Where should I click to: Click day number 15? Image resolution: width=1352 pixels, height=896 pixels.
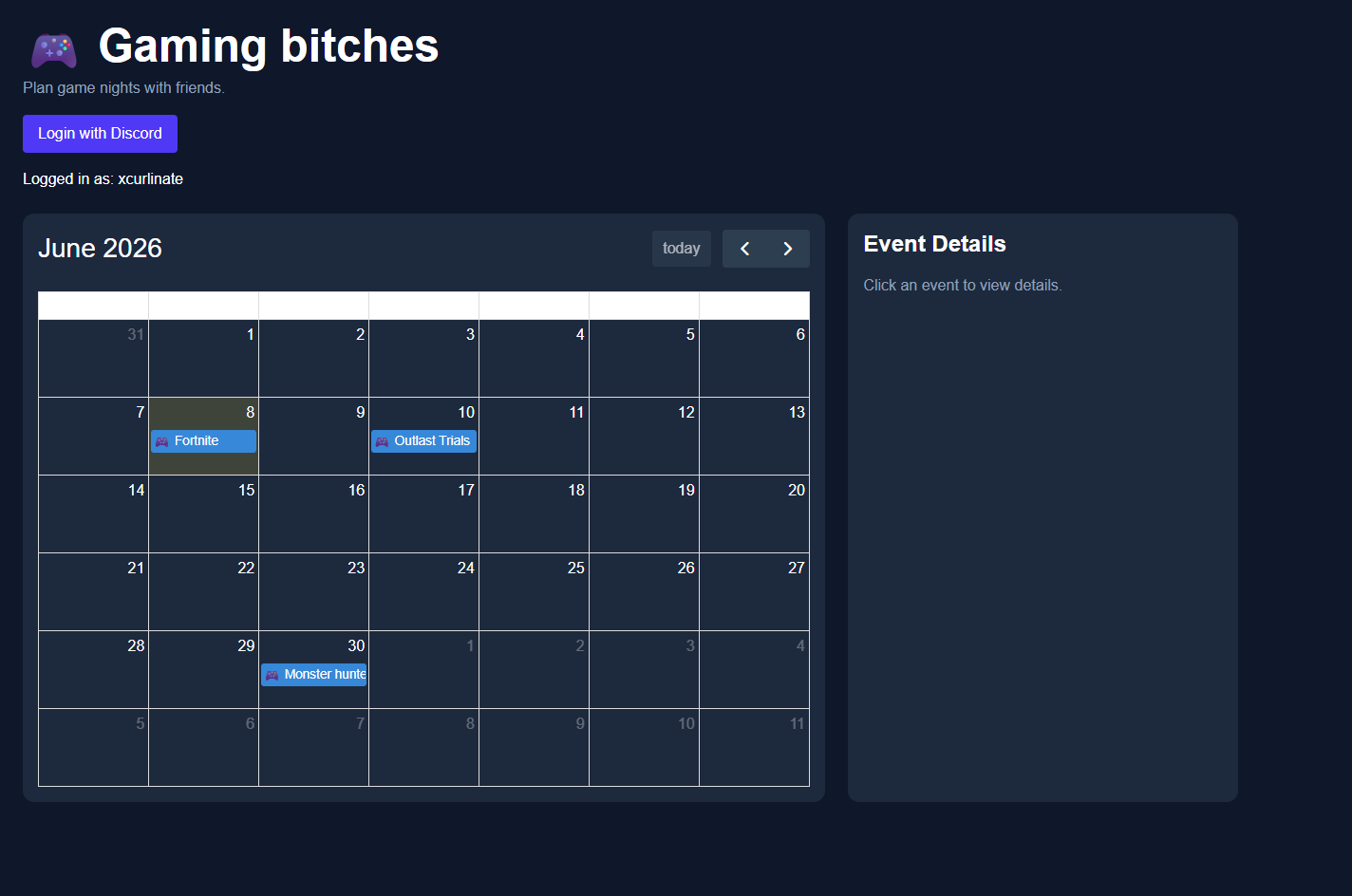[x=247, y=490]
